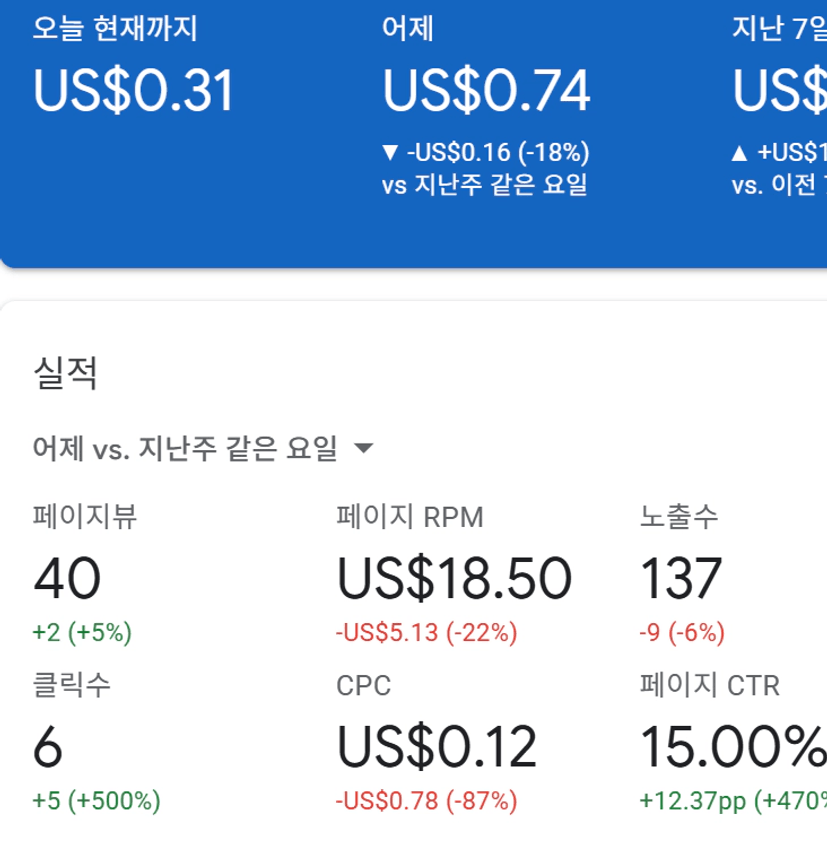Image resolution: width=827 pixels, height=844 pixels.
Task: Click the 페이지 RPM label
Action: tap(409, 517)
